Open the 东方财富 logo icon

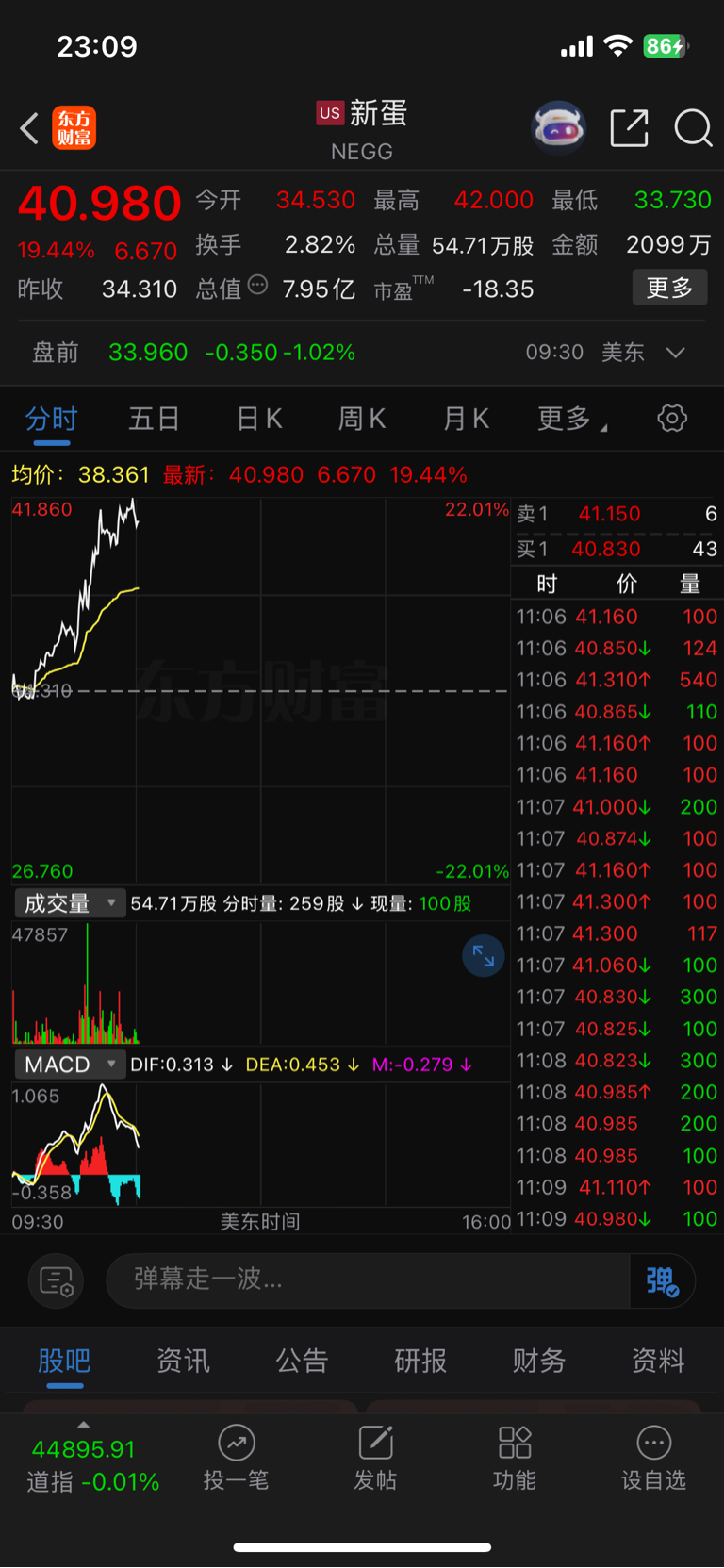pos(74,127)
